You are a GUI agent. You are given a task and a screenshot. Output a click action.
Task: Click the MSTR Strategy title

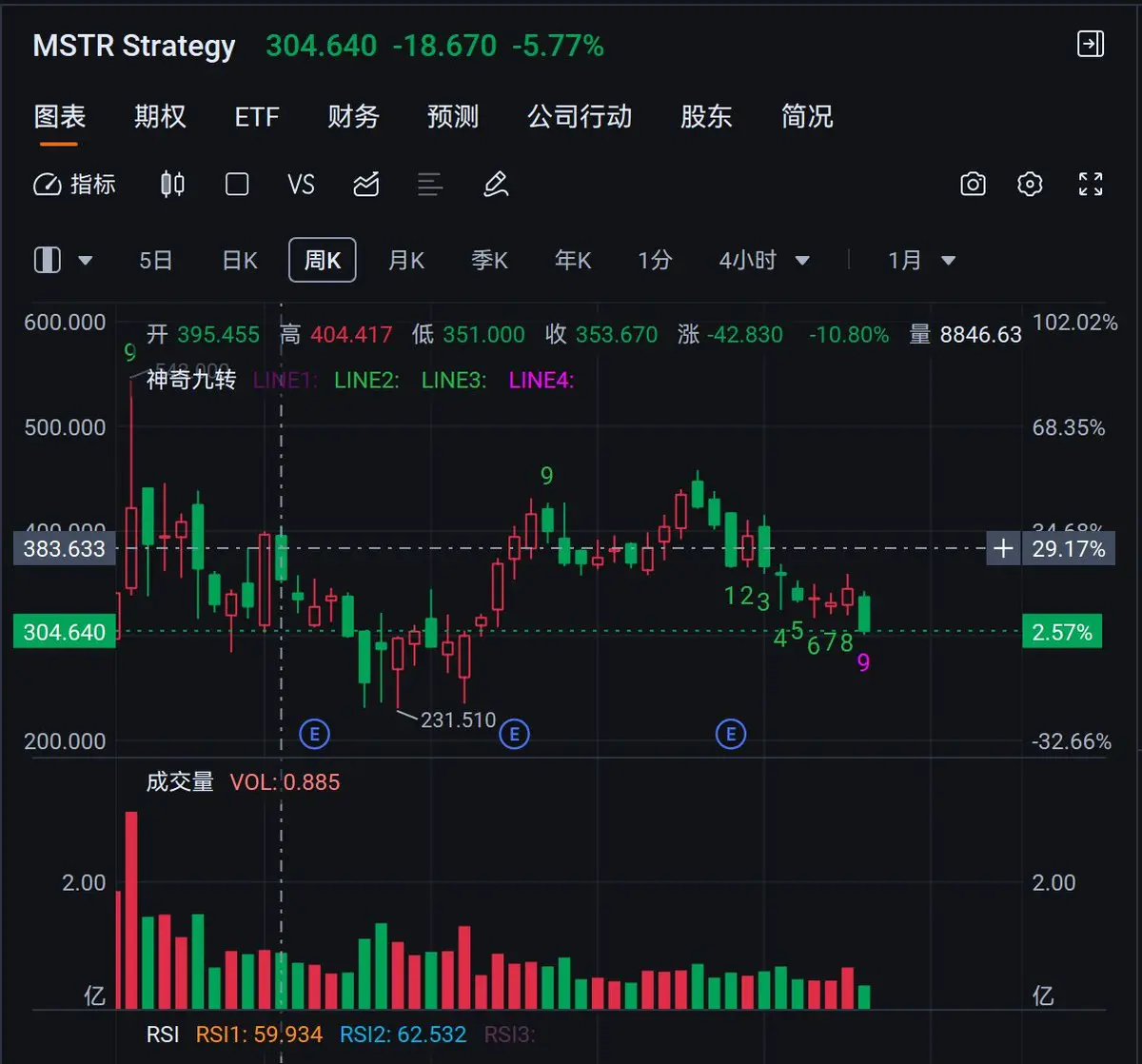coord(134,46)
